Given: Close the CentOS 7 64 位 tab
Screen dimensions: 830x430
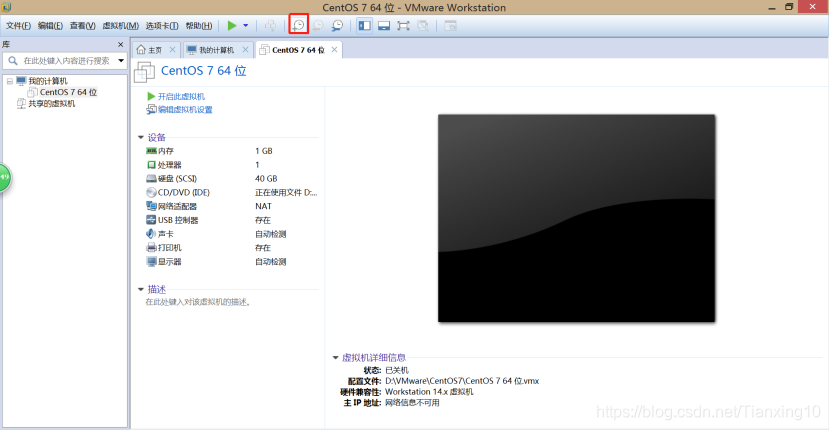Looking at the screenshot, I should (334, 49).
